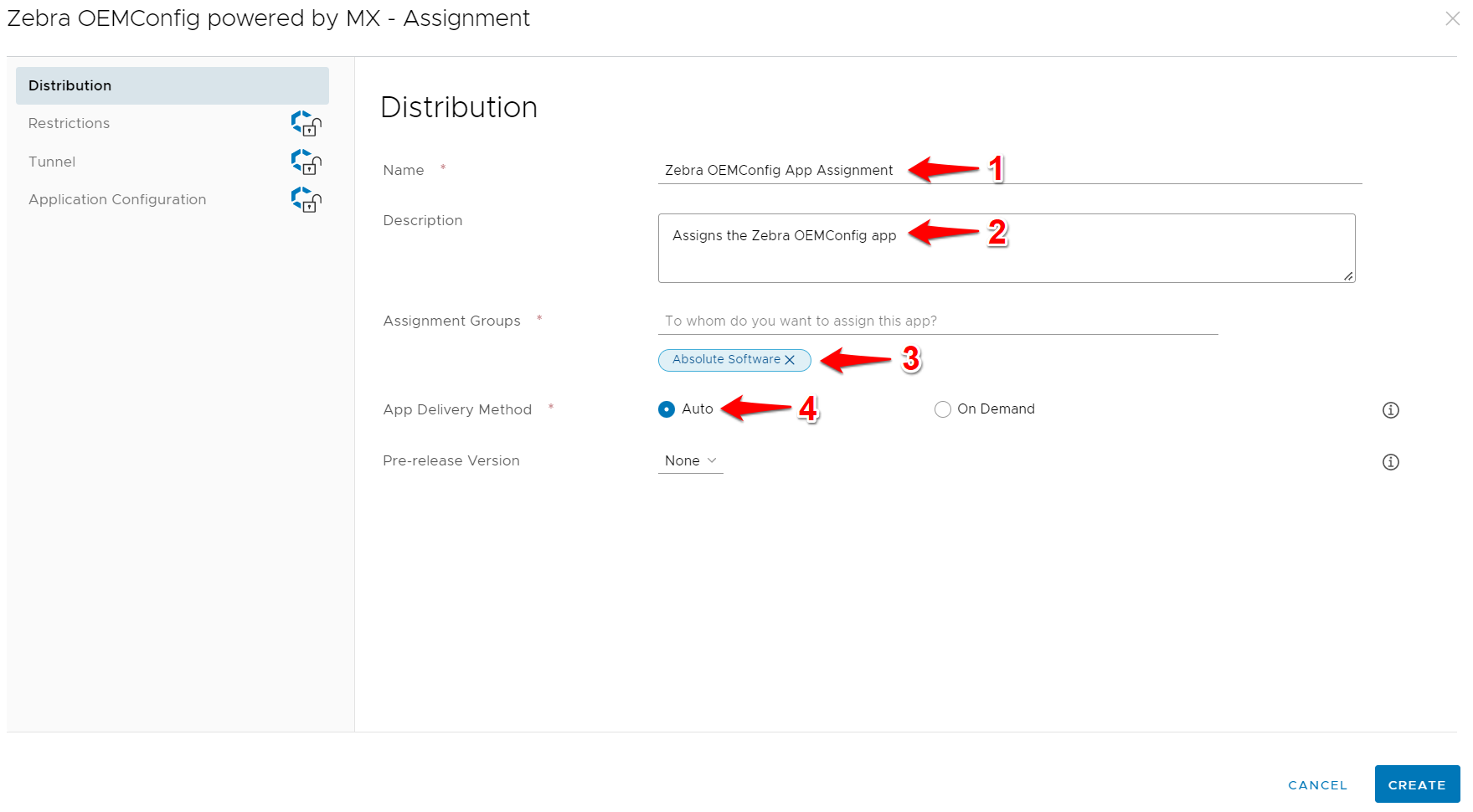The height and width of the screenshot is (812, 1473).
Task: Click the CREATE button
Action: point(1417,784)
